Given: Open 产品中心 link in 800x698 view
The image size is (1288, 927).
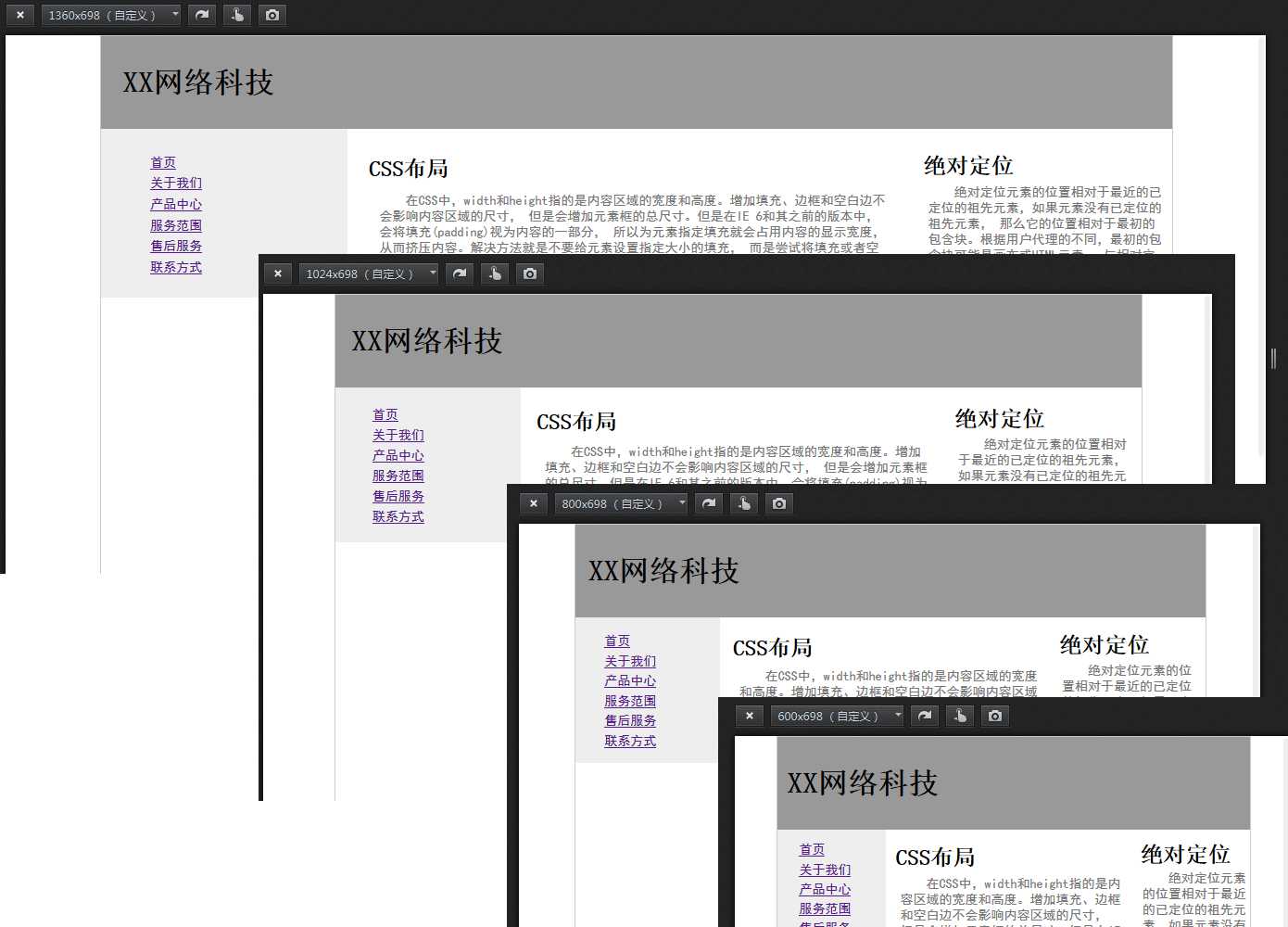Looking at the screenshot, I should (x=630, y=680).
